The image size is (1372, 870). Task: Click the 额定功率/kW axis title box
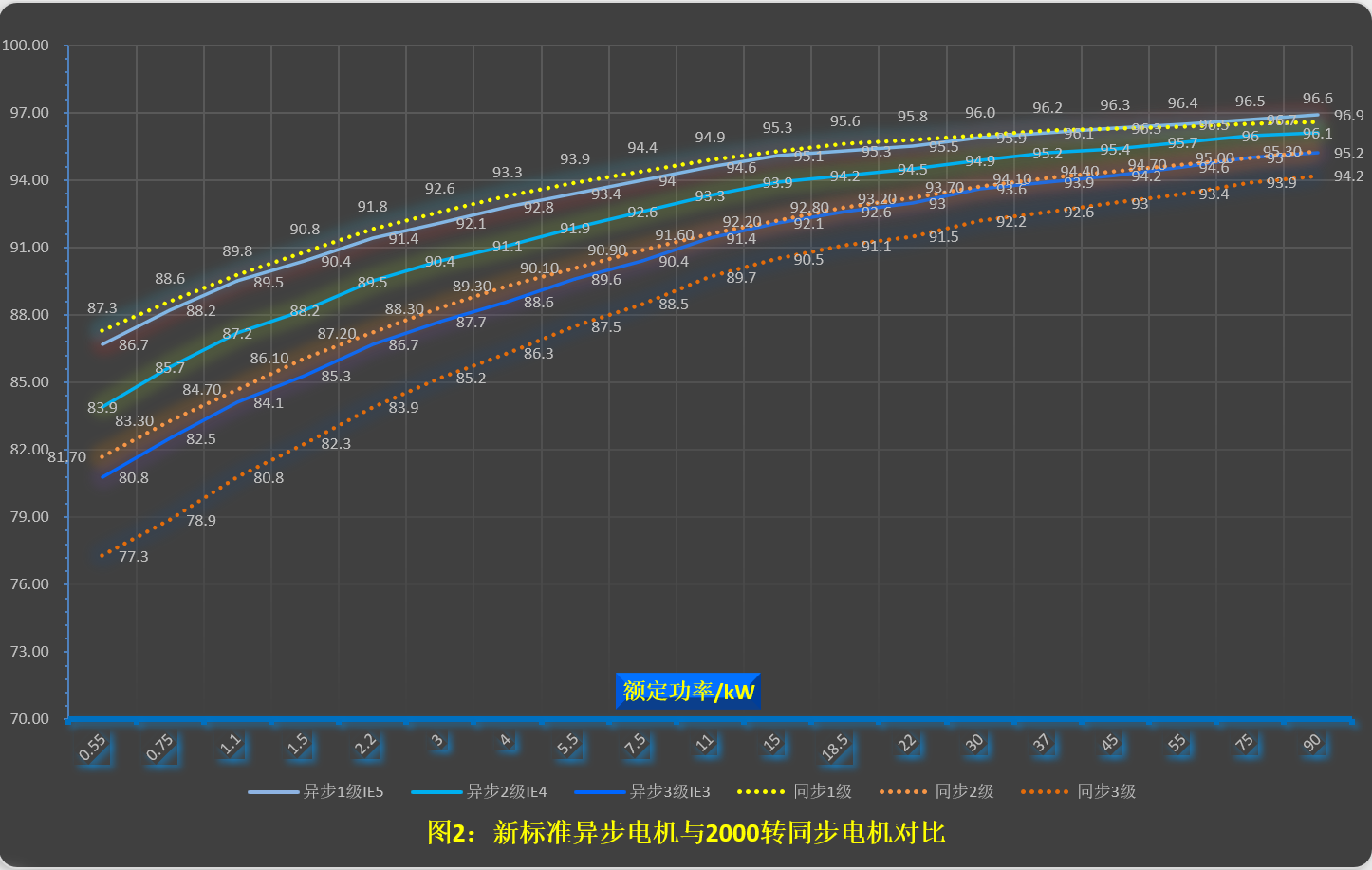pyautogui.click(x=688, y=691)
